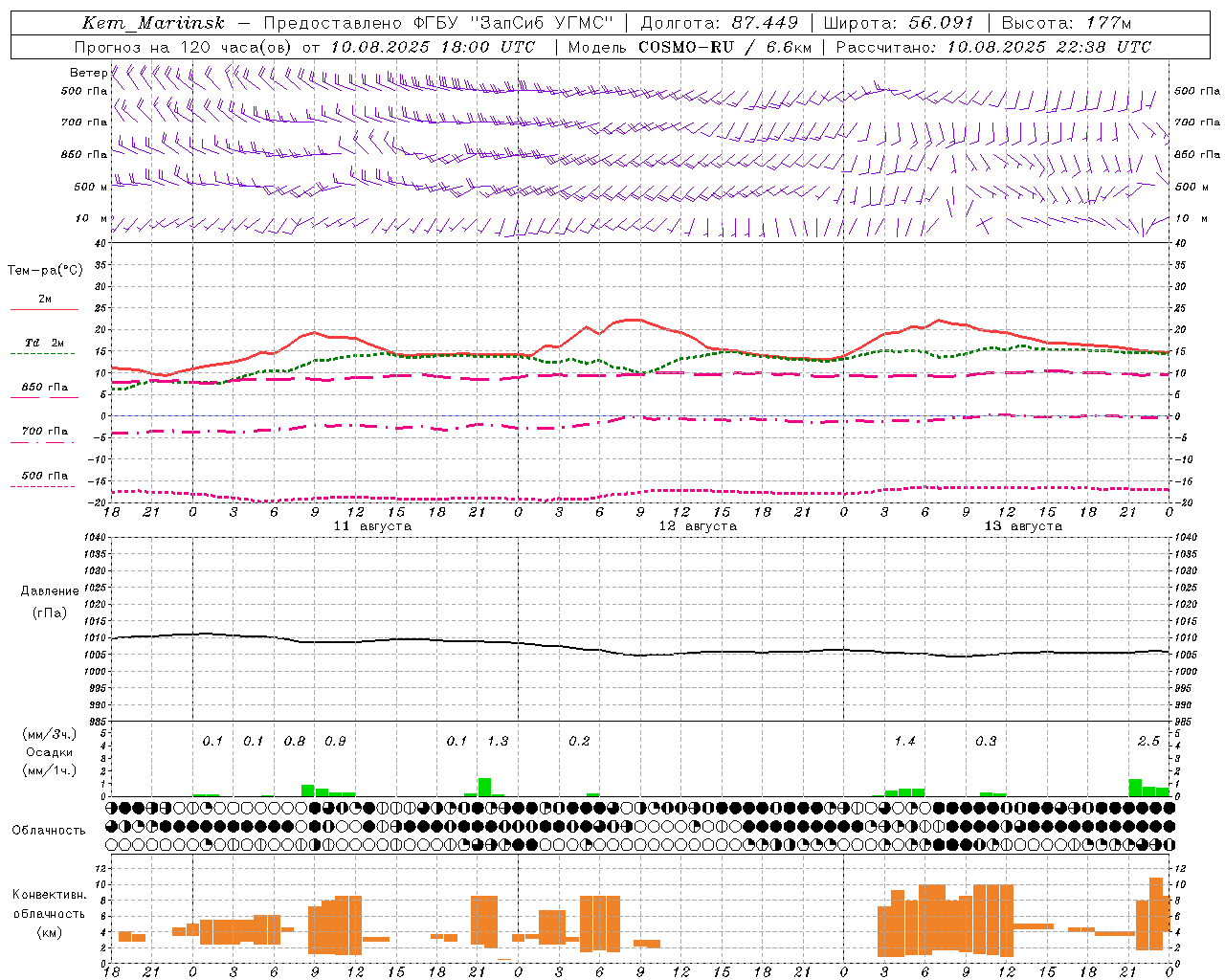Click the dotted pink line sample under 500 гПа legend
The width and height of the screenshot is (1225, 980).
click(44, 486)
